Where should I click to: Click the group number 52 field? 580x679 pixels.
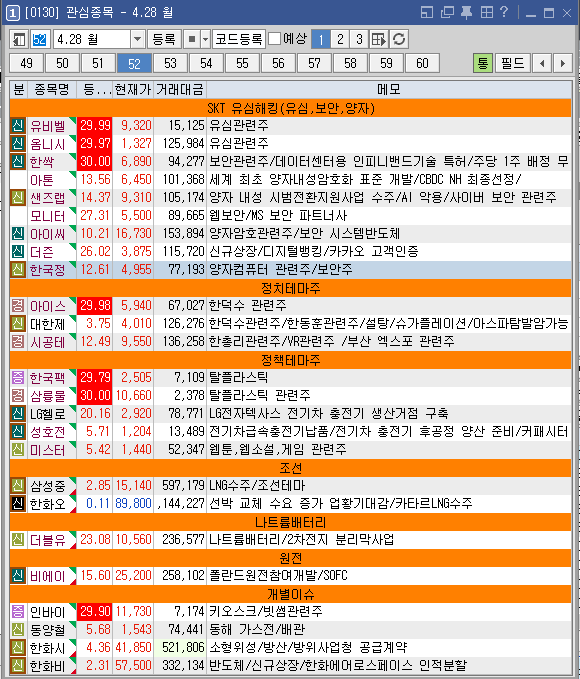coord(40,39)
